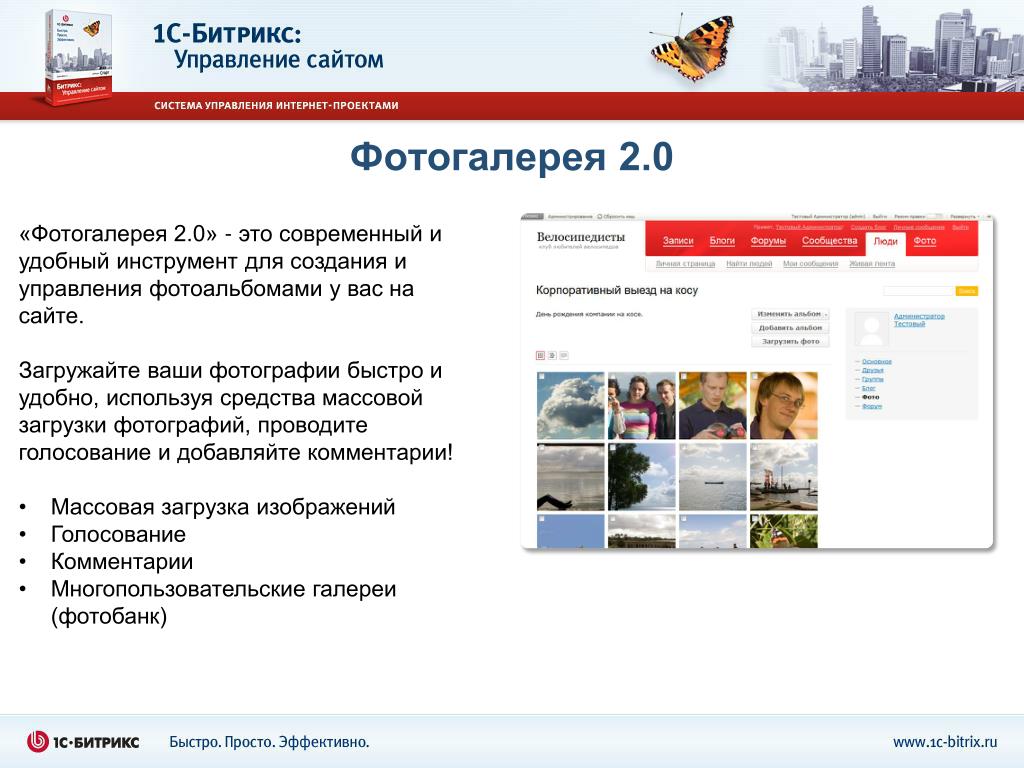Tick the checkbox on the three people photo
The width and height of the screenshot is (1024, 768).
click(x=613, y=377)
